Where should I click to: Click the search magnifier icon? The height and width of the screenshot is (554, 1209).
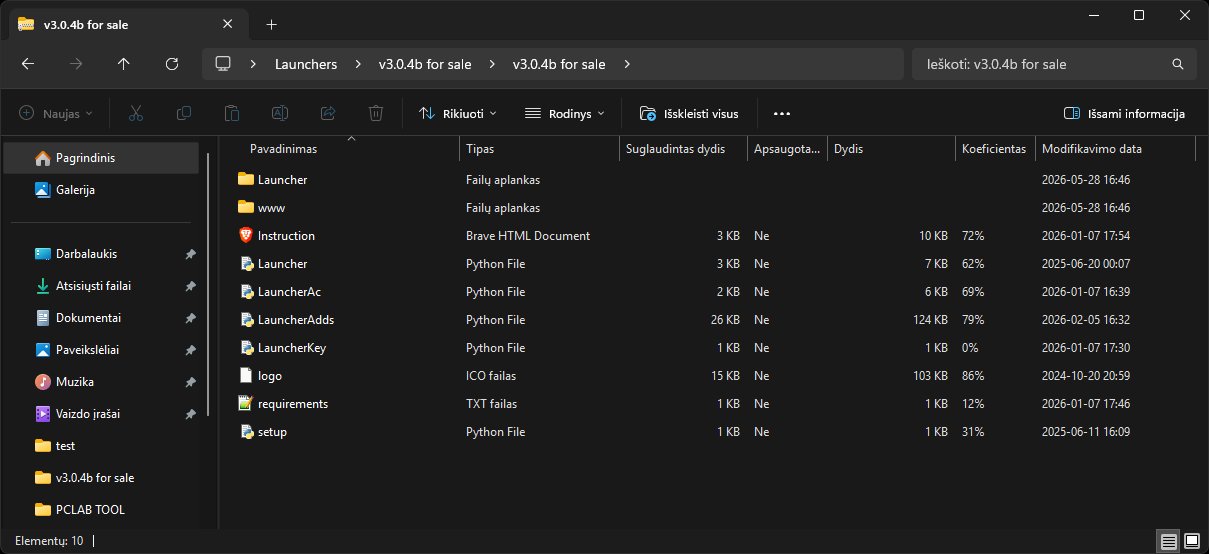1178,64
